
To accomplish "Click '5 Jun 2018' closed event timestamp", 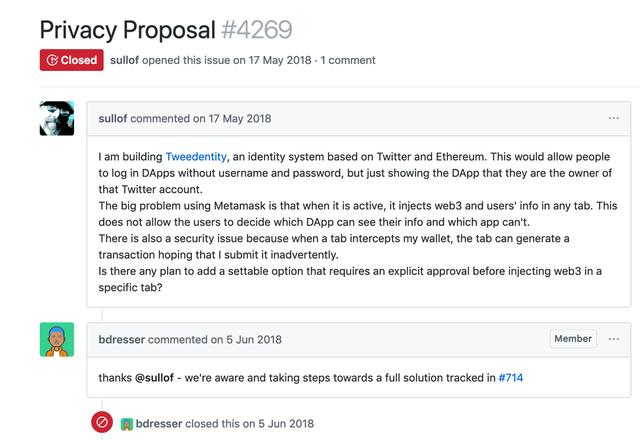I will pos(286,424).
